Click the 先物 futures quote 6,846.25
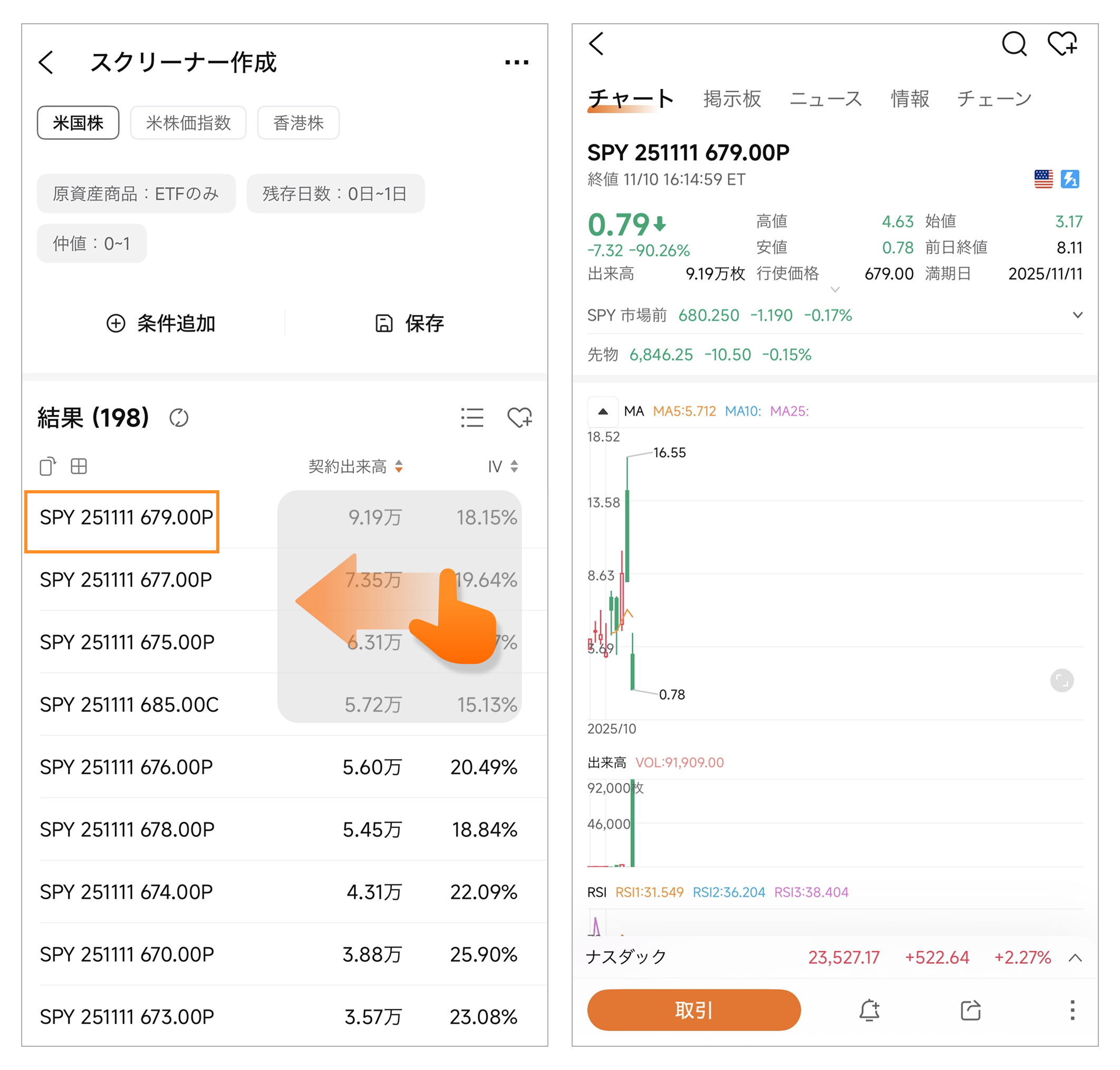The image size is (1120, 1070). pos(661,354)
